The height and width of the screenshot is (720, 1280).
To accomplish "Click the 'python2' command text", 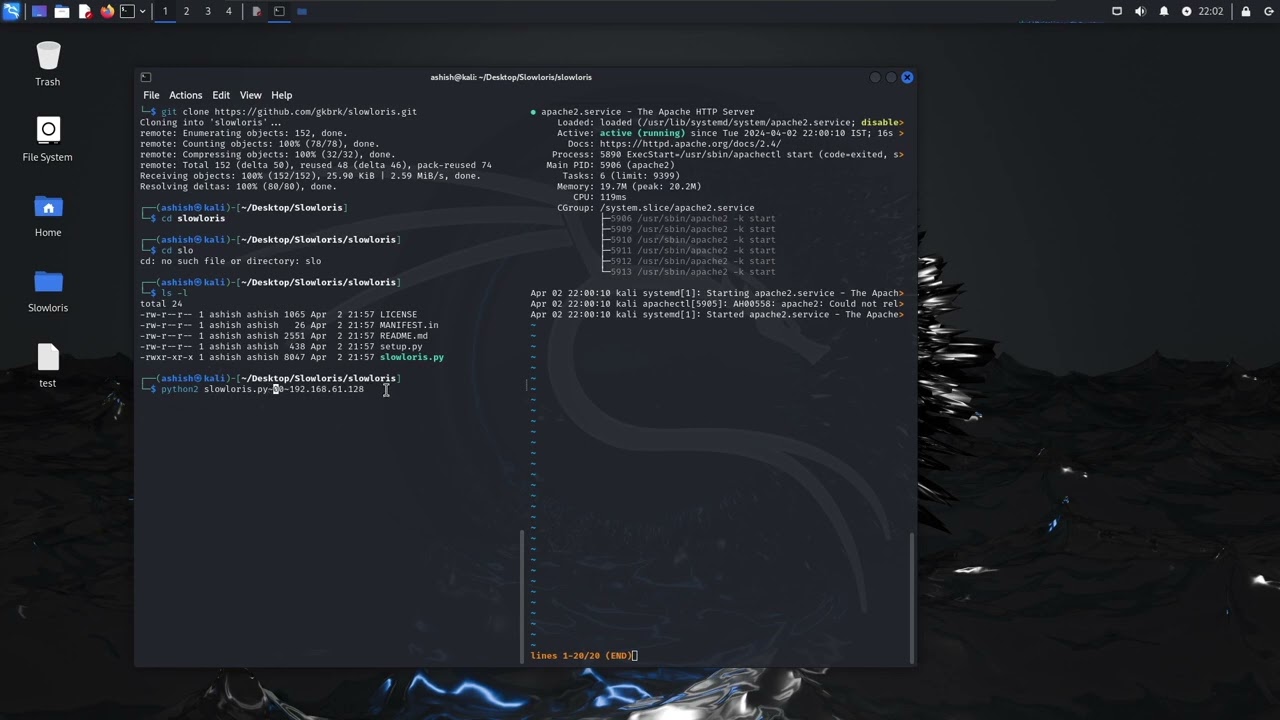I will click(x=180, y=389).
